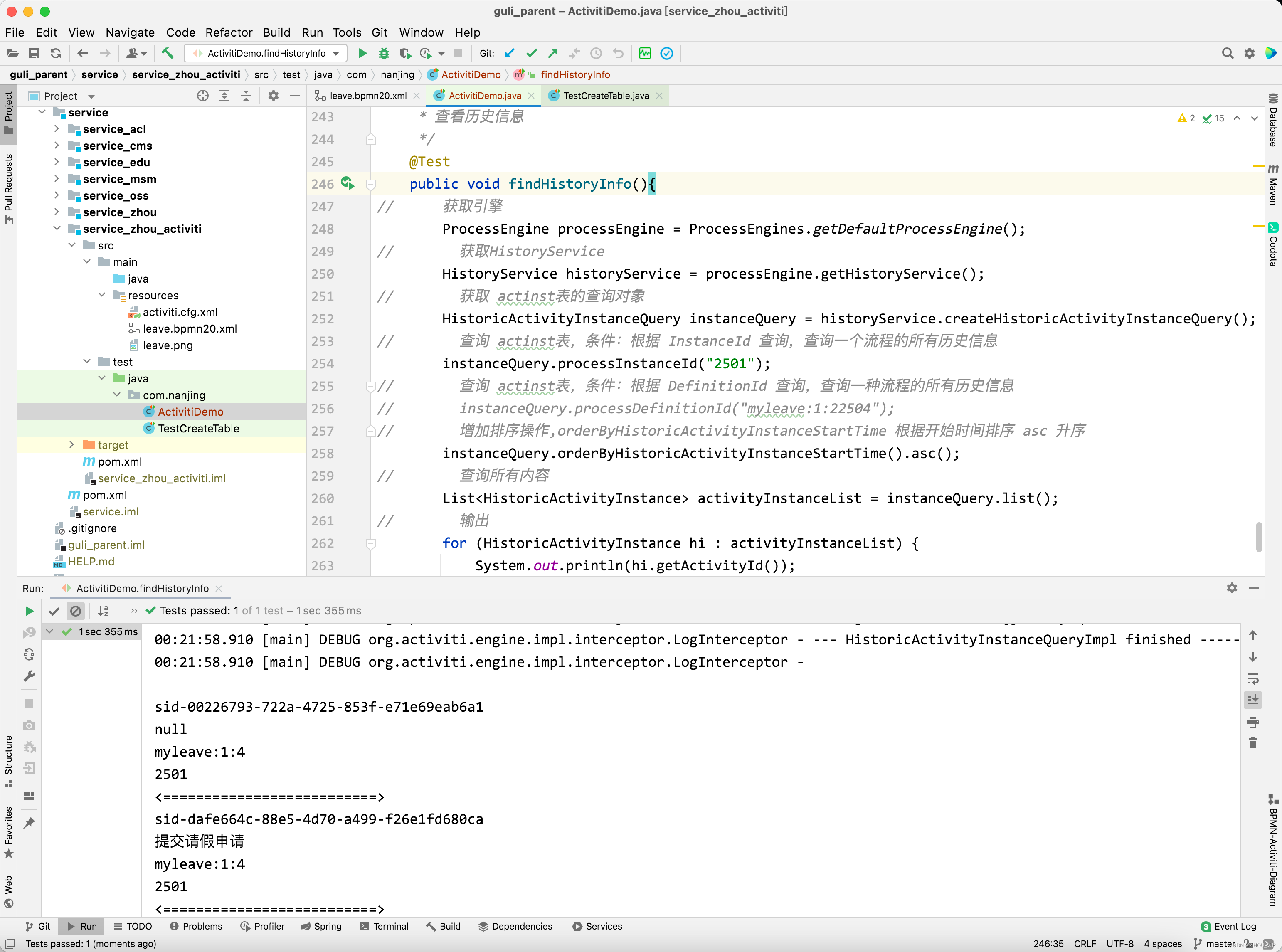Toggle soft-wrap in Run console

(x=1252, y=679)
